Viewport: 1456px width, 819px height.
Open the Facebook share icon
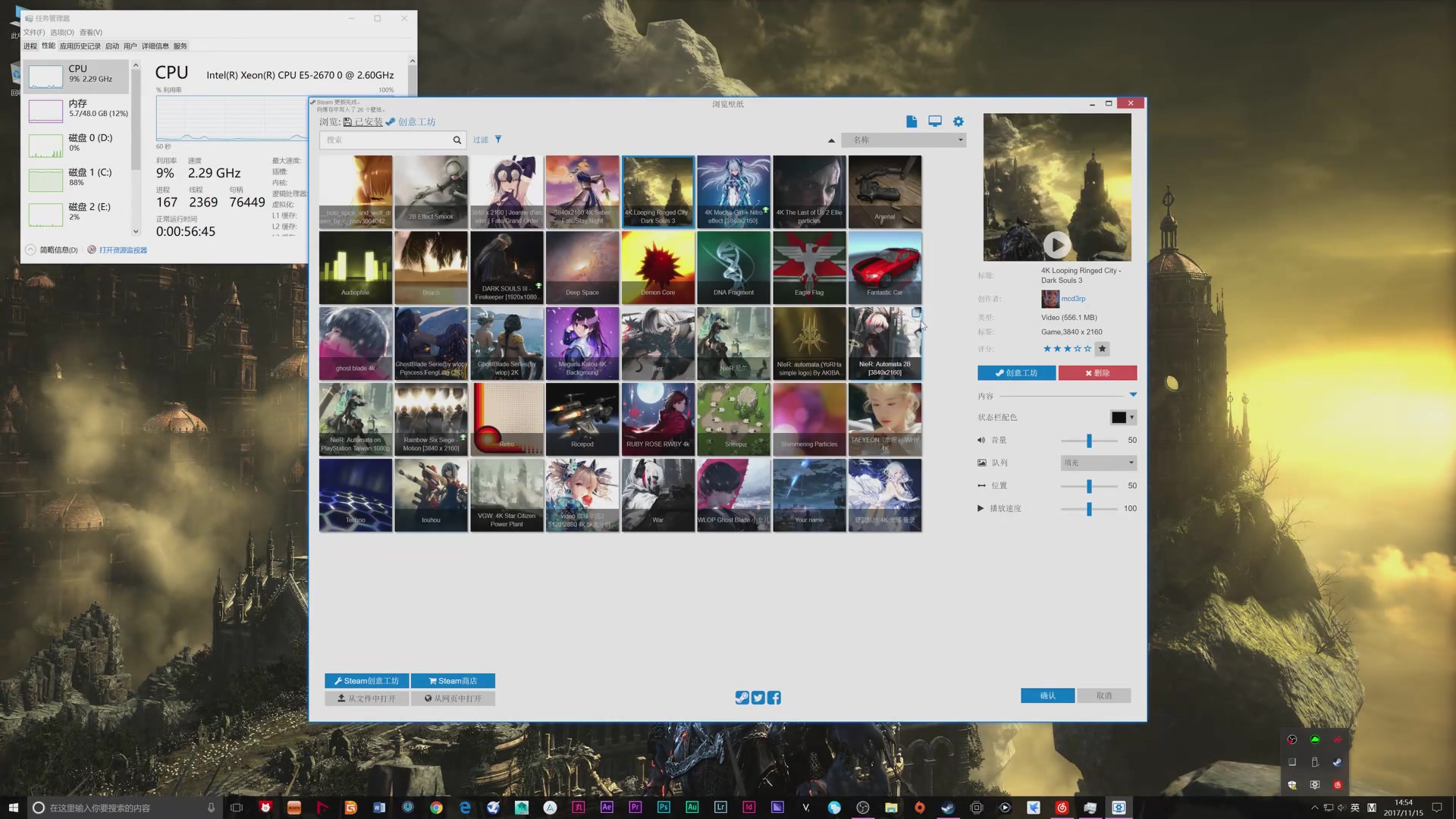point(774,698)
